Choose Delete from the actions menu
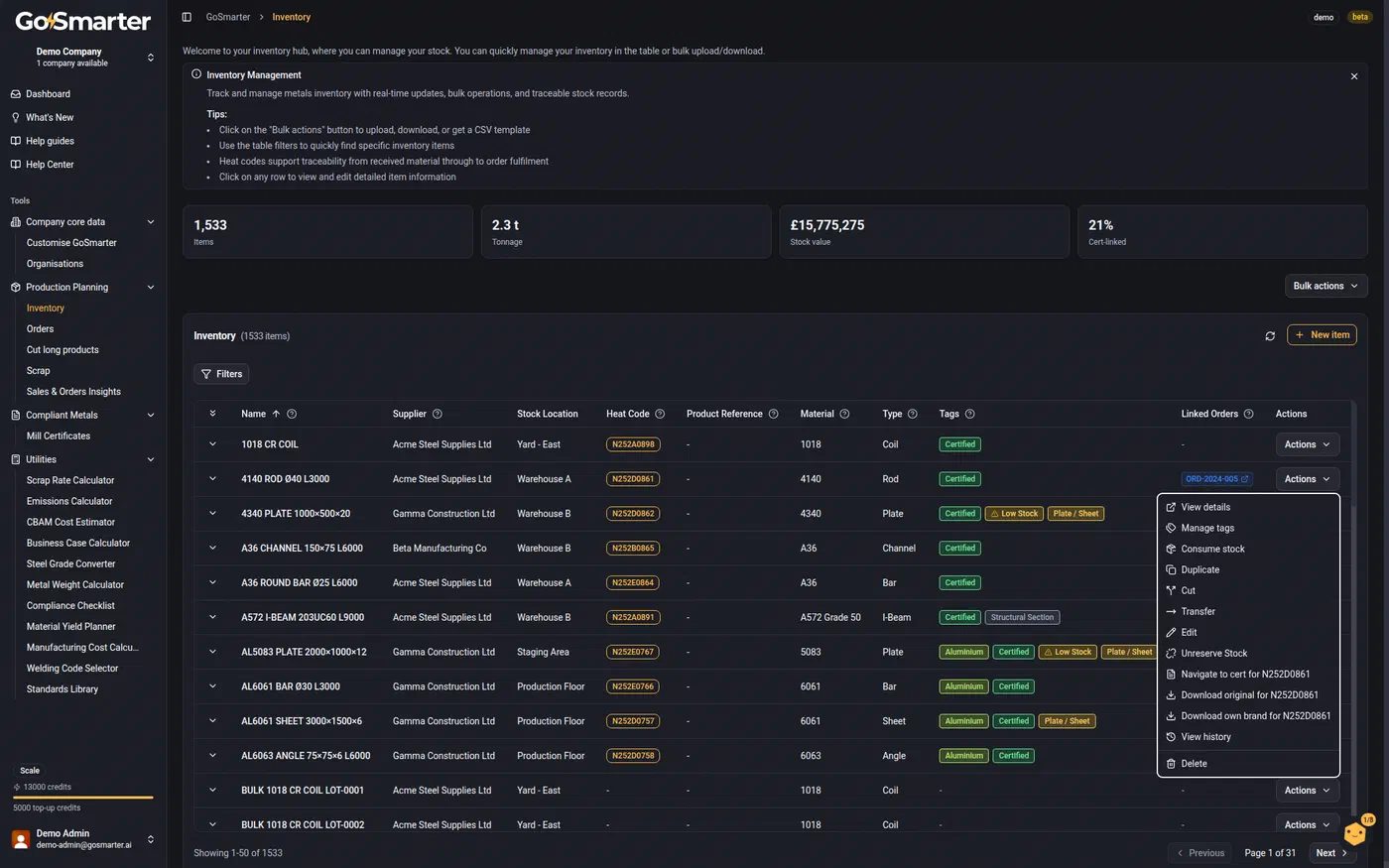The image size is (1389, 868). (x=1248, y=764)
